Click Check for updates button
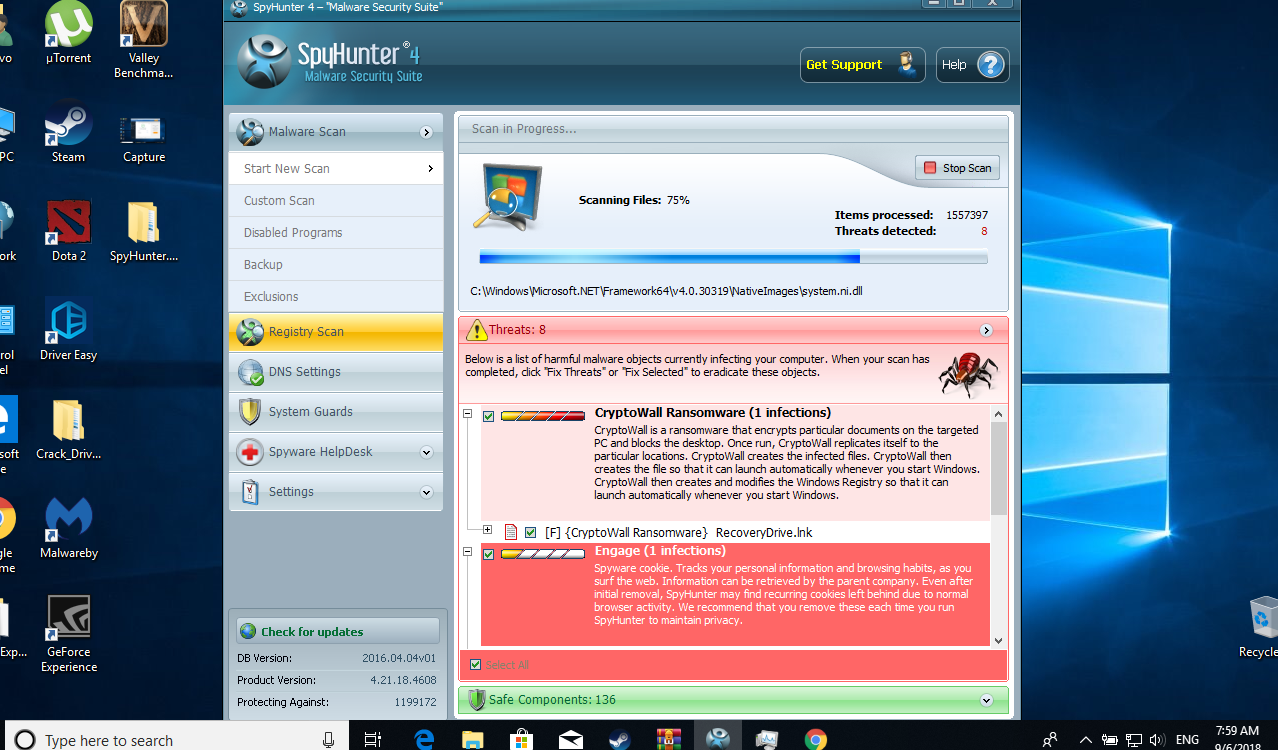The width and height of the screenshot is (1278, 750). (x=338, y=631)
